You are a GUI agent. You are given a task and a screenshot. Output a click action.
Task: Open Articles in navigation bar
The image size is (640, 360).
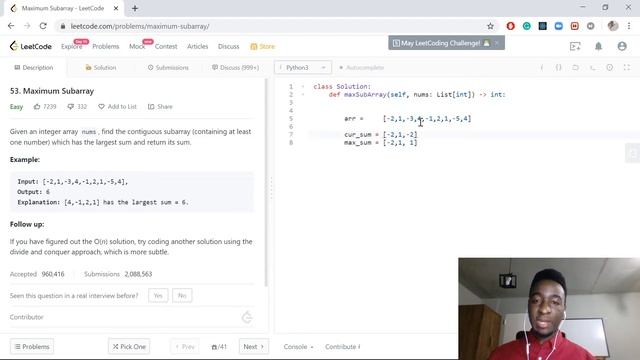click(198, 46)
